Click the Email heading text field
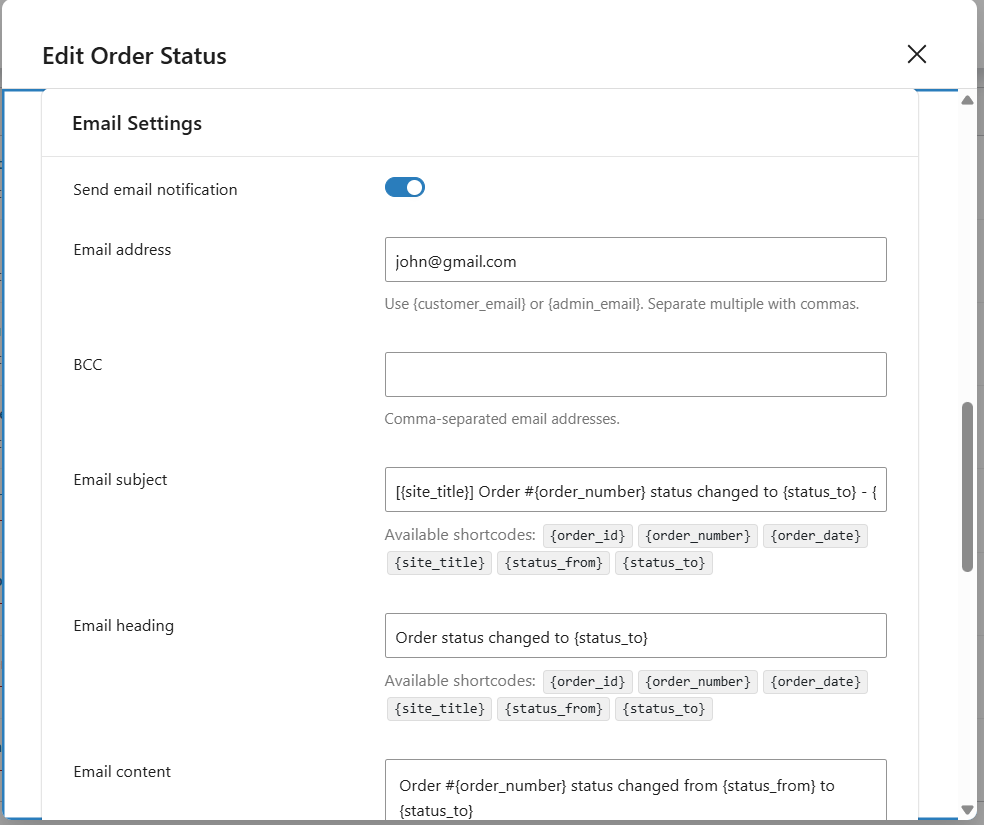This screenshot has height=825, width=984. (x=635, y=635)
